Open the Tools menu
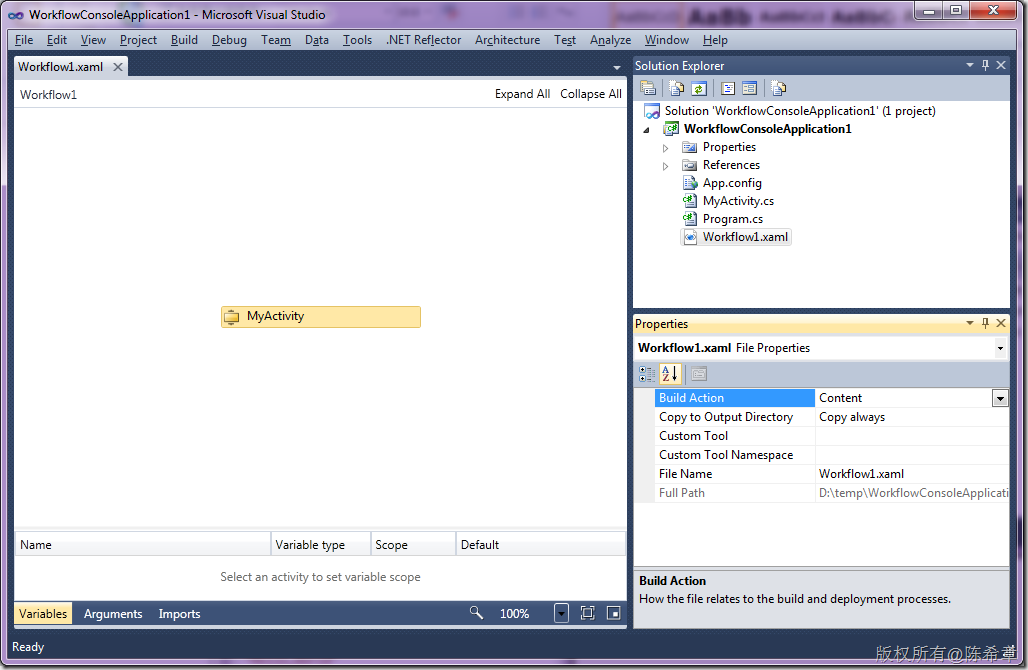Screen dimensions: 1028x670 click(x=357, y=40)
